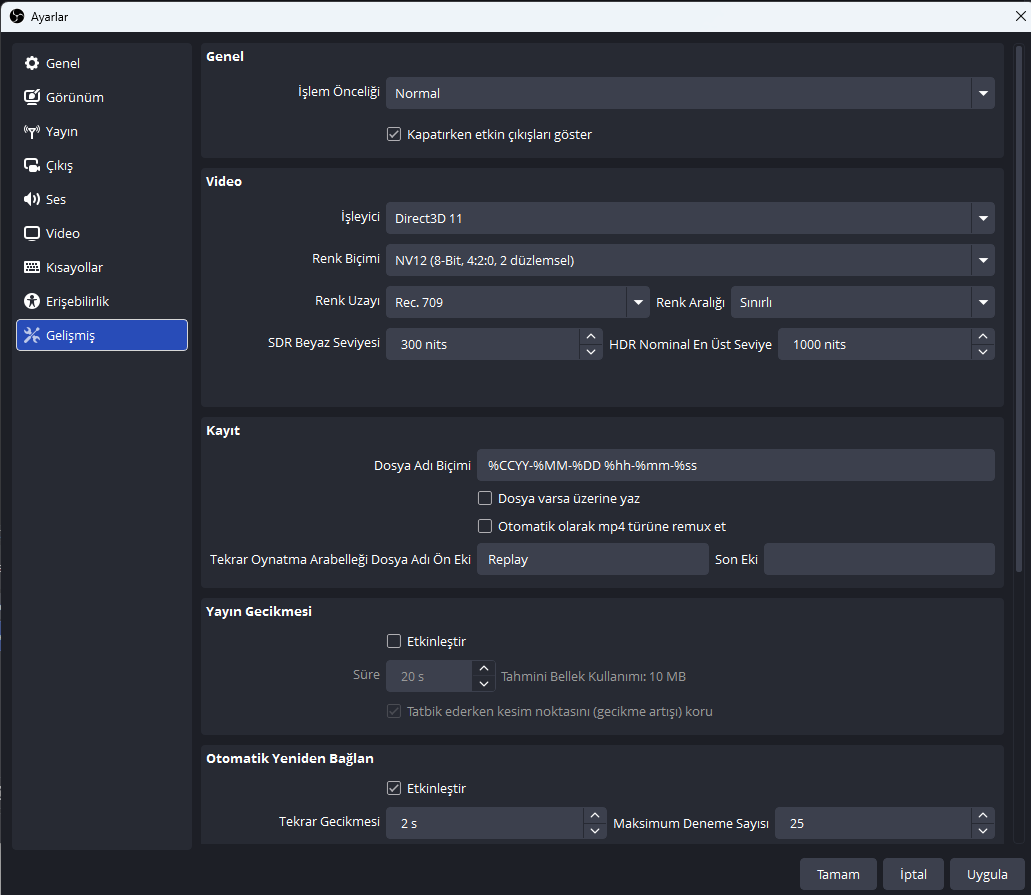Go to Çıkış settings

(x=102, y=165)
